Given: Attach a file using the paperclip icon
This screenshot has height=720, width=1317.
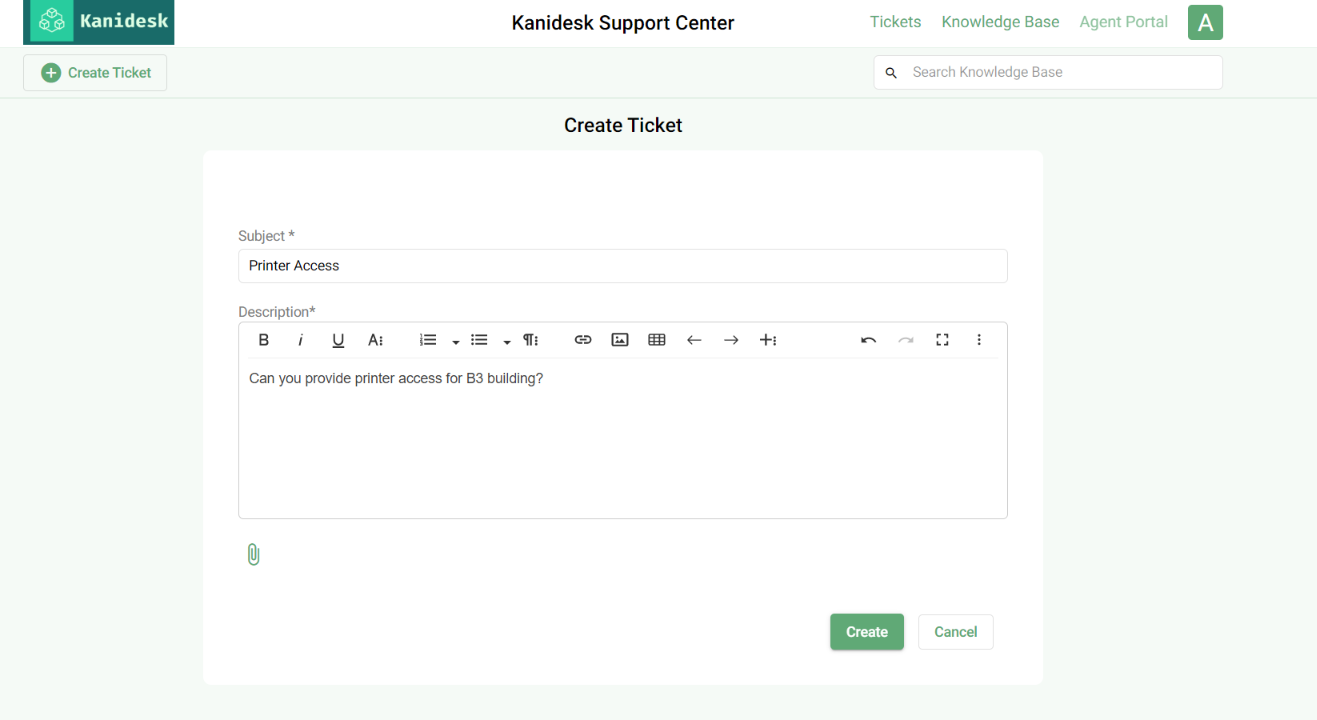Looking at the screenshot, I should pos(253,553).
